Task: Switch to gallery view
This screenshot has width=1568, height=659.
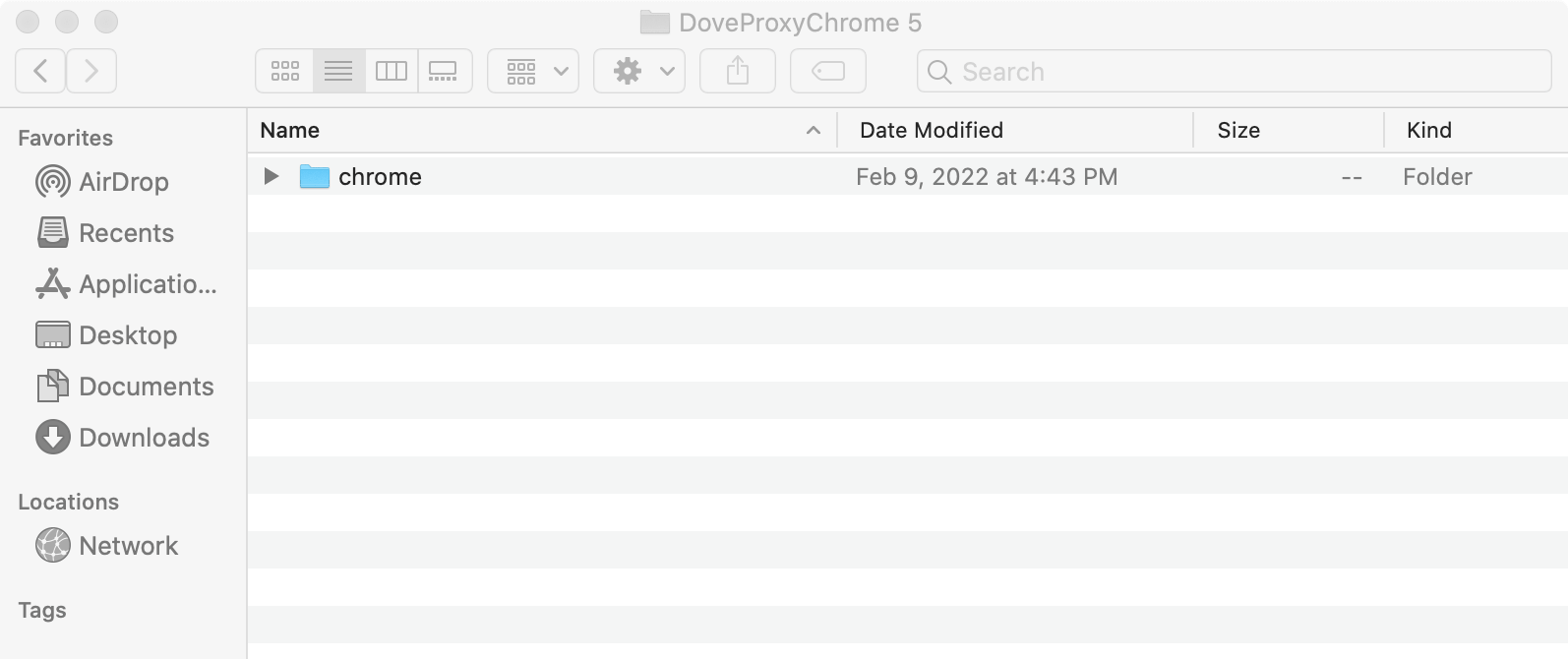Action: (444, 71)
